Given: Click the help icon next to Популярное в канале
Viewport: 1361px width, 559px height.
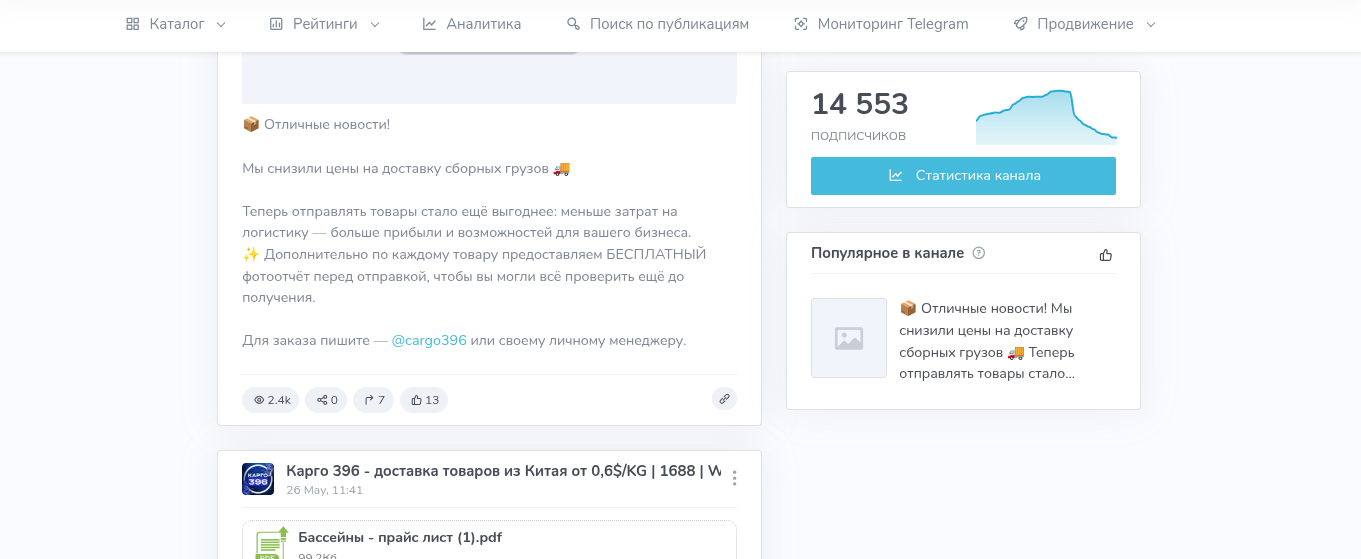Looking at the screenshot, I should (x=979, y=253).
